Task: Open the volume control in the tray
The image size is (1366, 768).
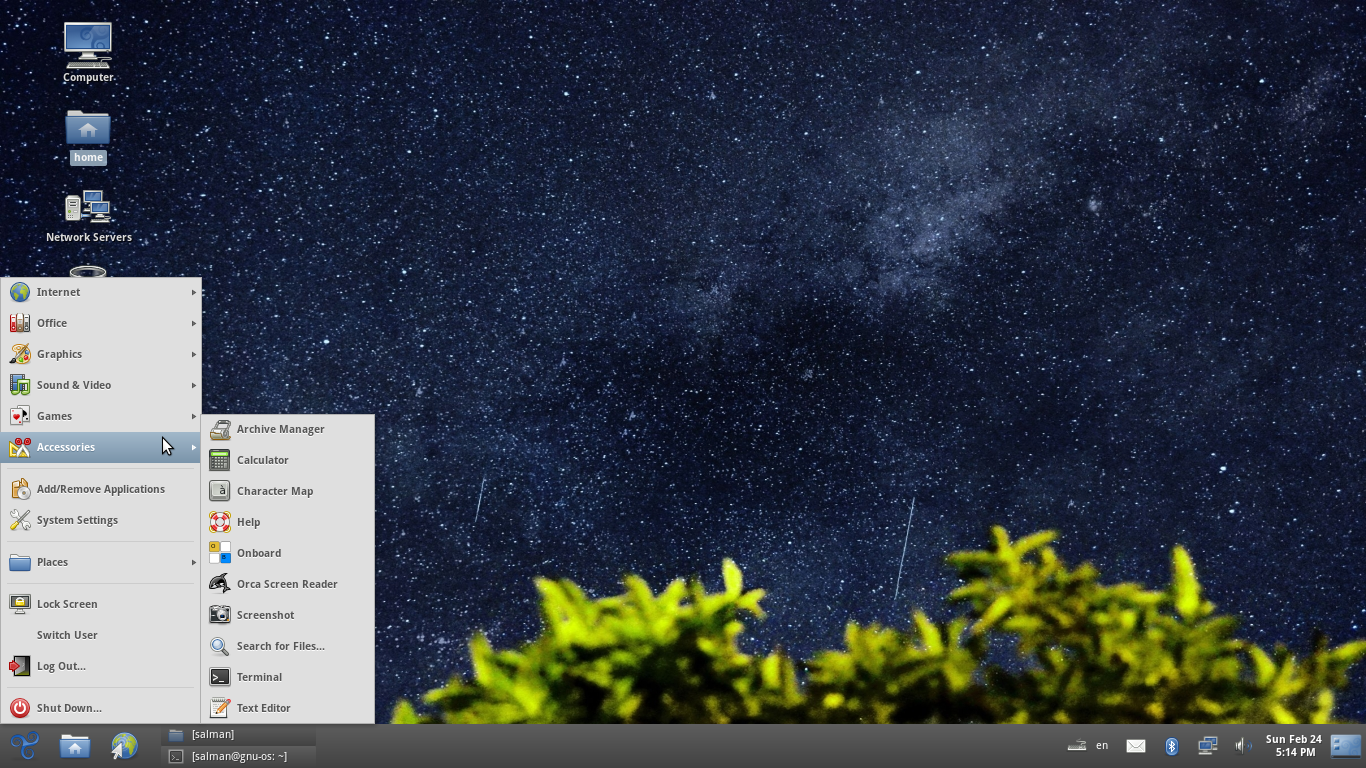Action: 1242,746
